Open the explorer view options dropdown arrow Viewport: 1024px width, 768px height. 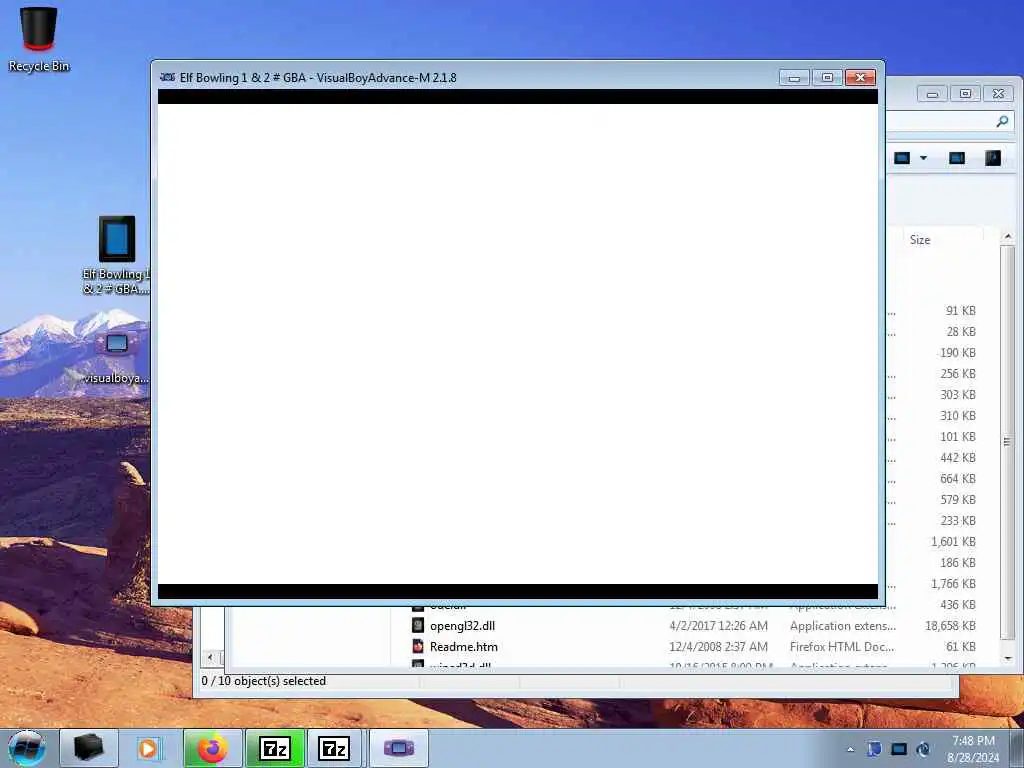click(x=923, y=158)
